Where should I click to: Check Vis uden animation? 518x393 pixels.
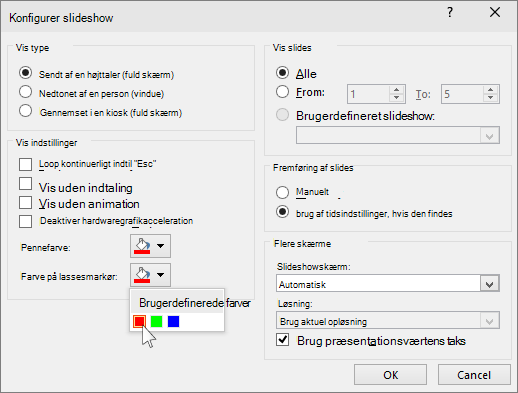click(26, 202)
